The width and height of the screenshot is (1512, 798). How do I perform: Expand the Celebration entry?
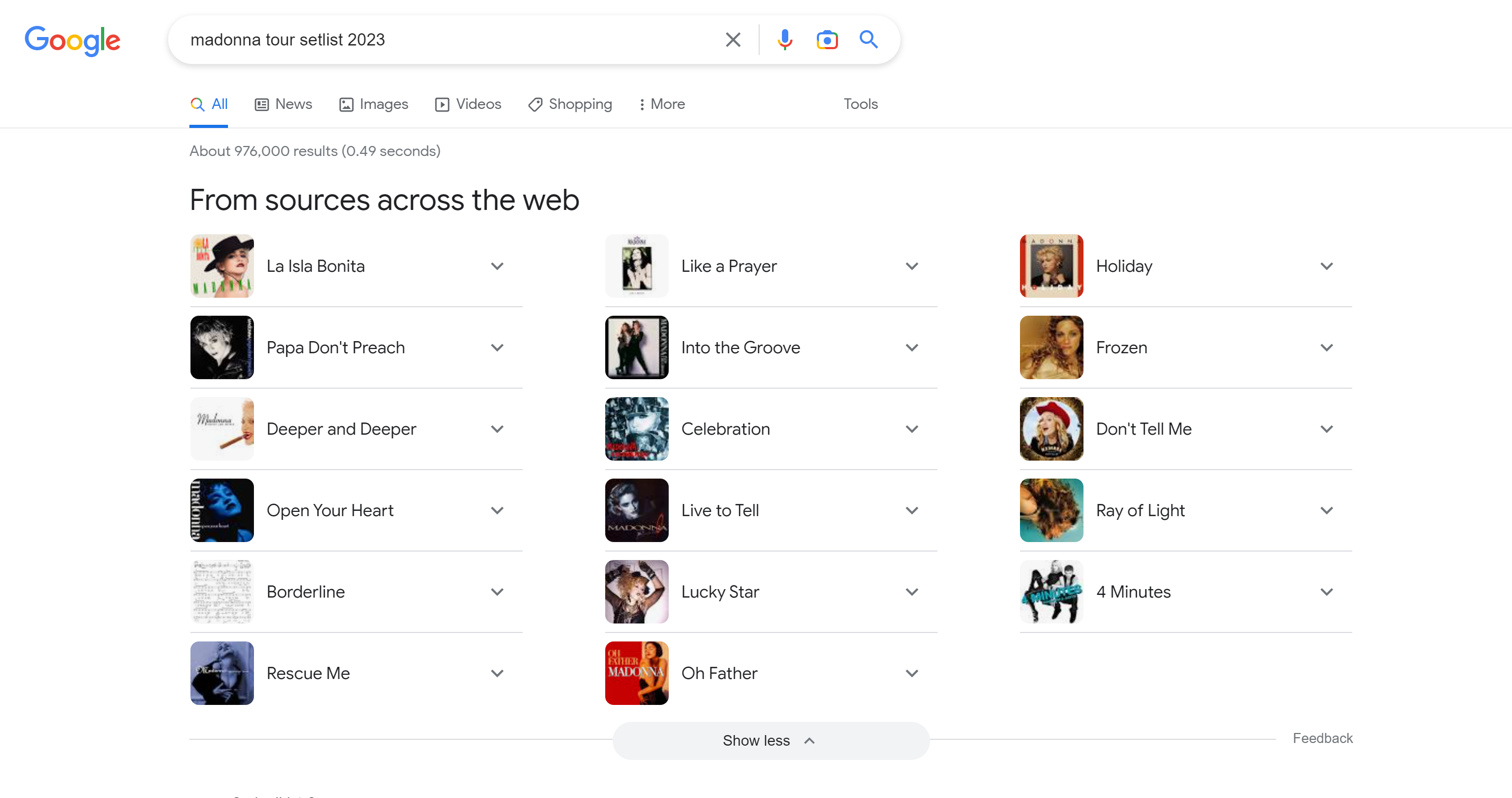(912, 429)
